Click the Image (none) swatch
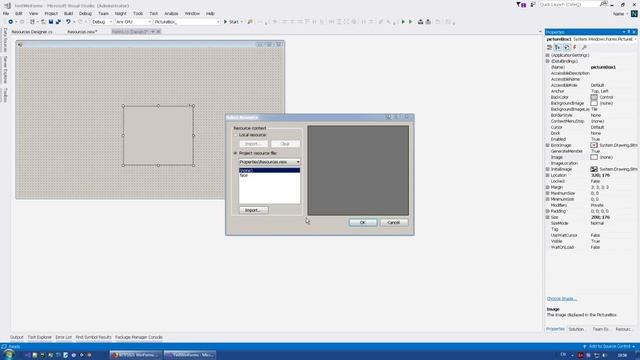Viewport: 640px width, 360px height. pyautogui.click(x=594, y=157)
